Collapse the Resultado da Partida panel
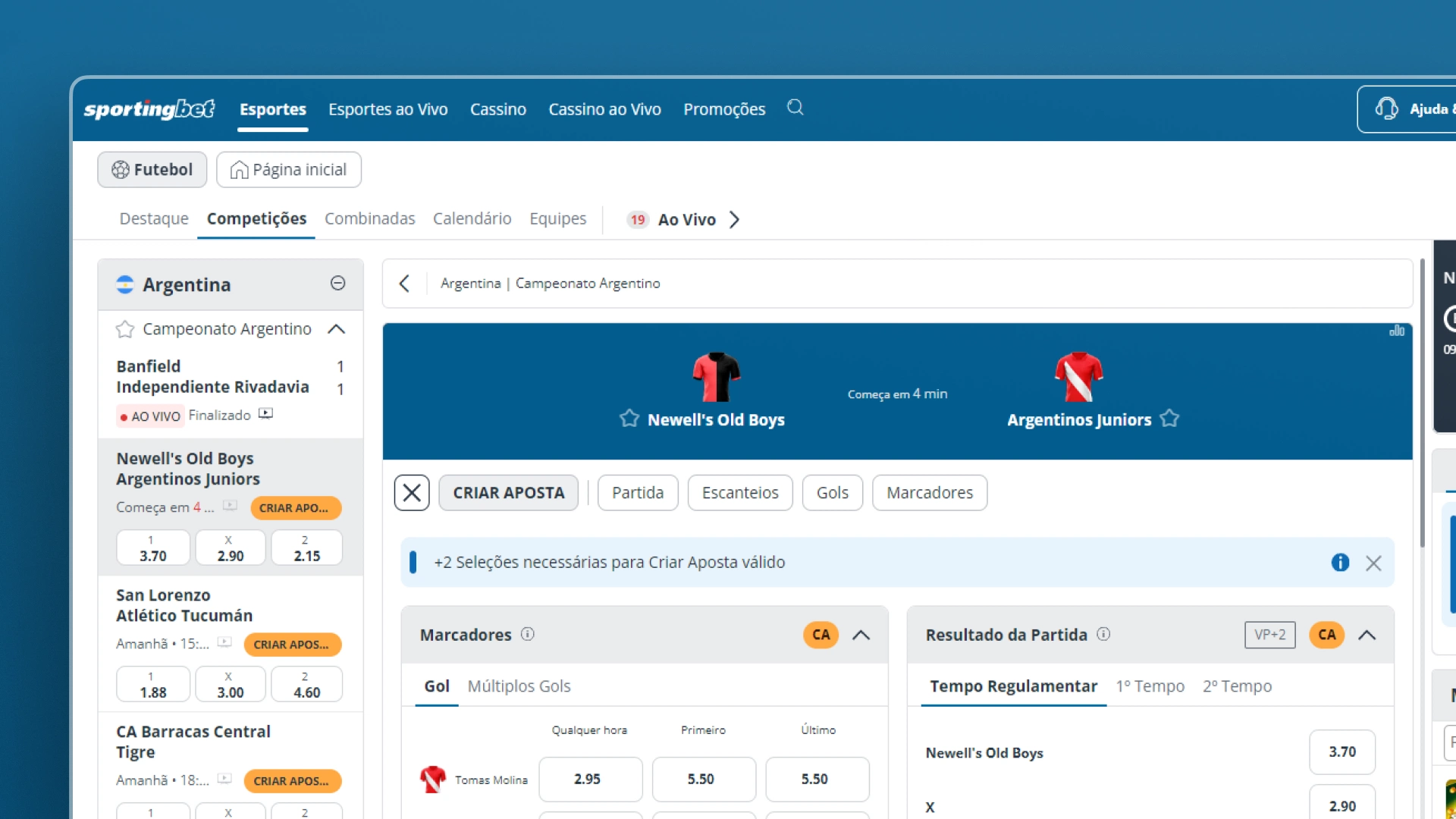Screen dimensions: 1456x819 click(x=1367, y=635)
